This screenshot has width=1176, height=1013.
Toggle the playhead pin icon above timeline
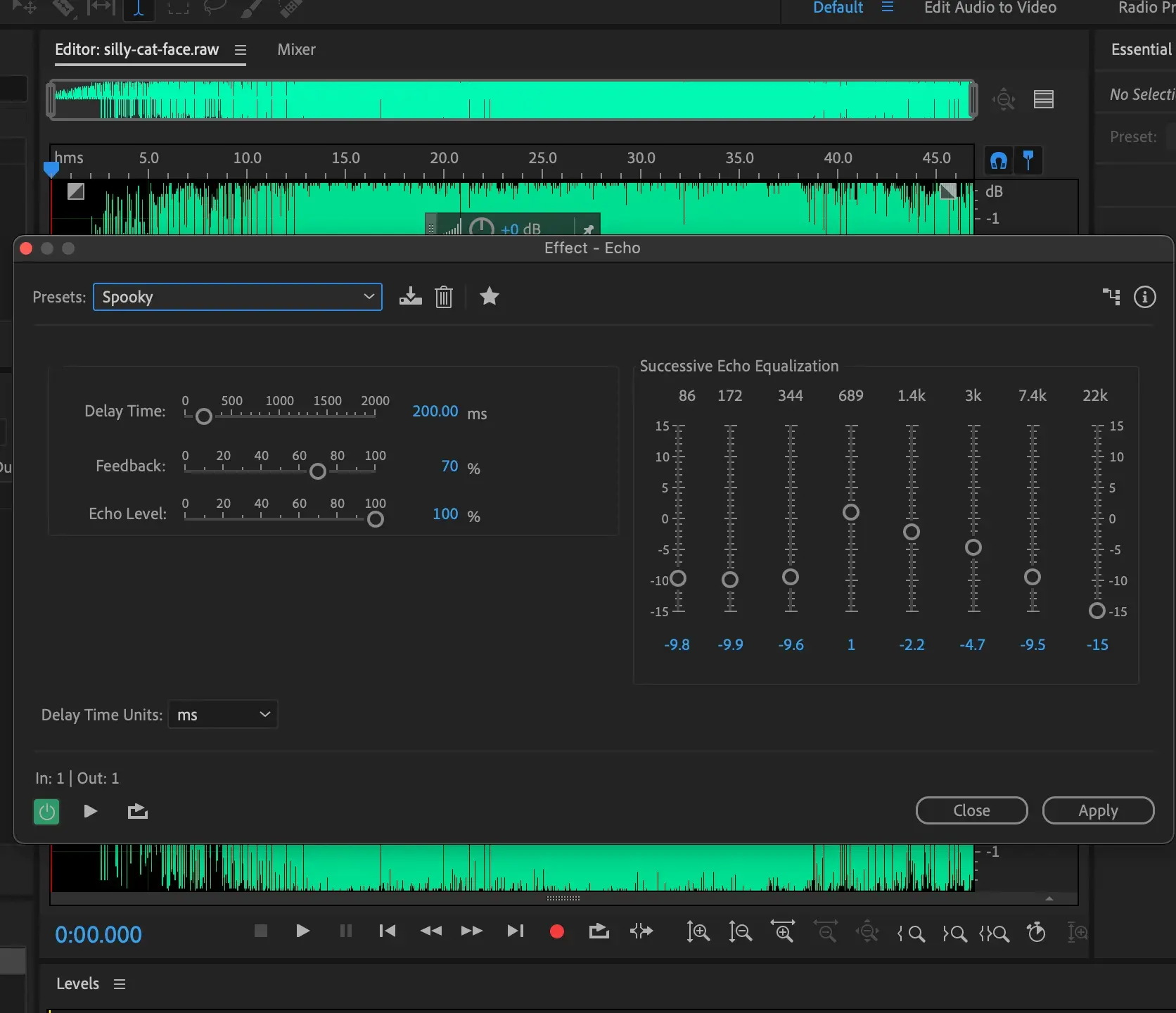click(x=1028, y=160)
